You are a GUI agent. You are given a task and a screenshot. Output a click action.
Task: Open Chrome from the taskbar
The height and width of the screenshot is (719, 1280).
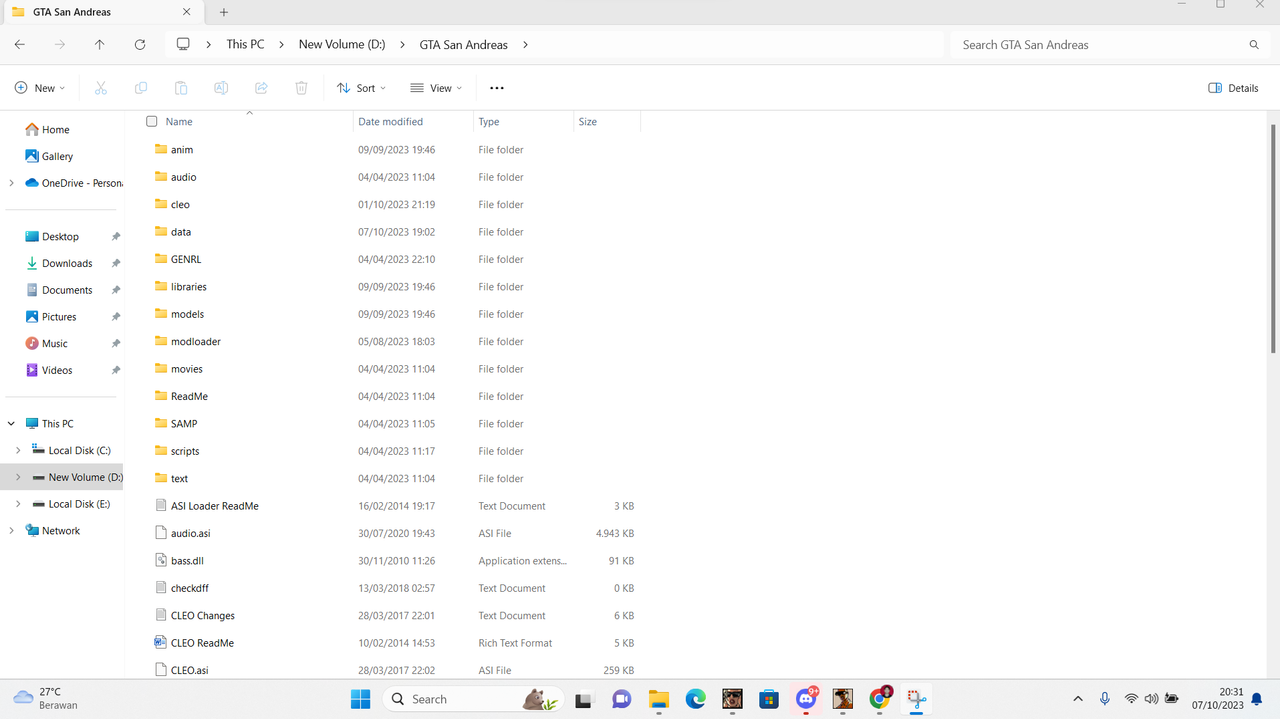[880, 699]
